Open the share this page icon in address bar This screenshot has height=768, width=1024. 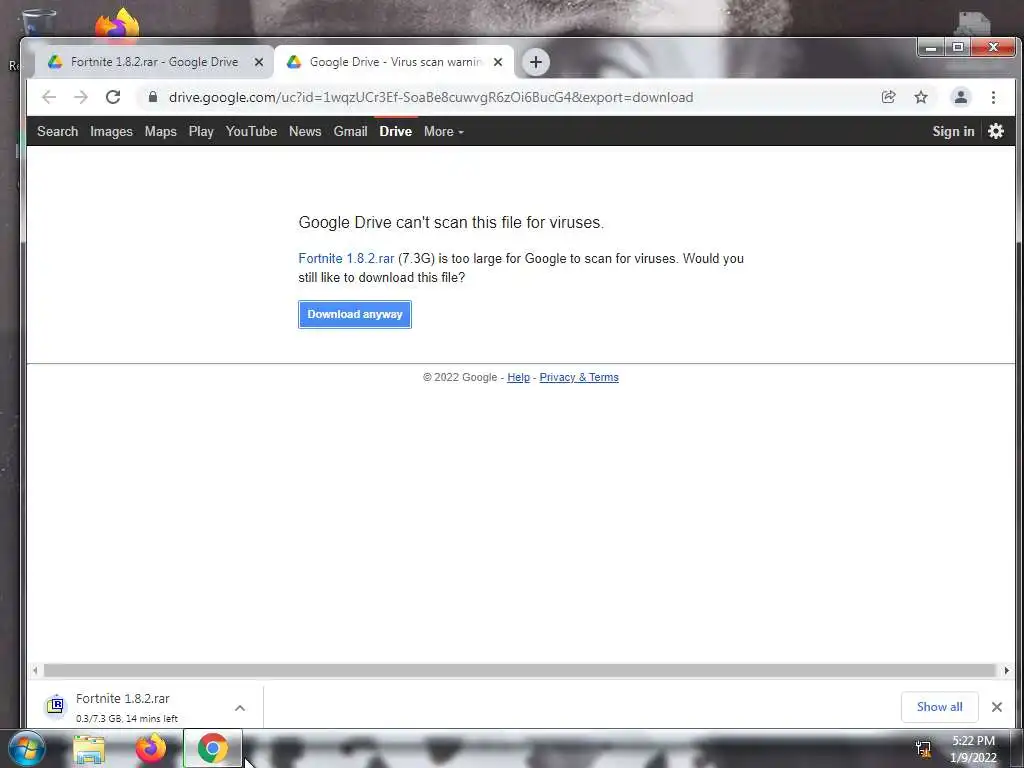(x=888, y=97)
